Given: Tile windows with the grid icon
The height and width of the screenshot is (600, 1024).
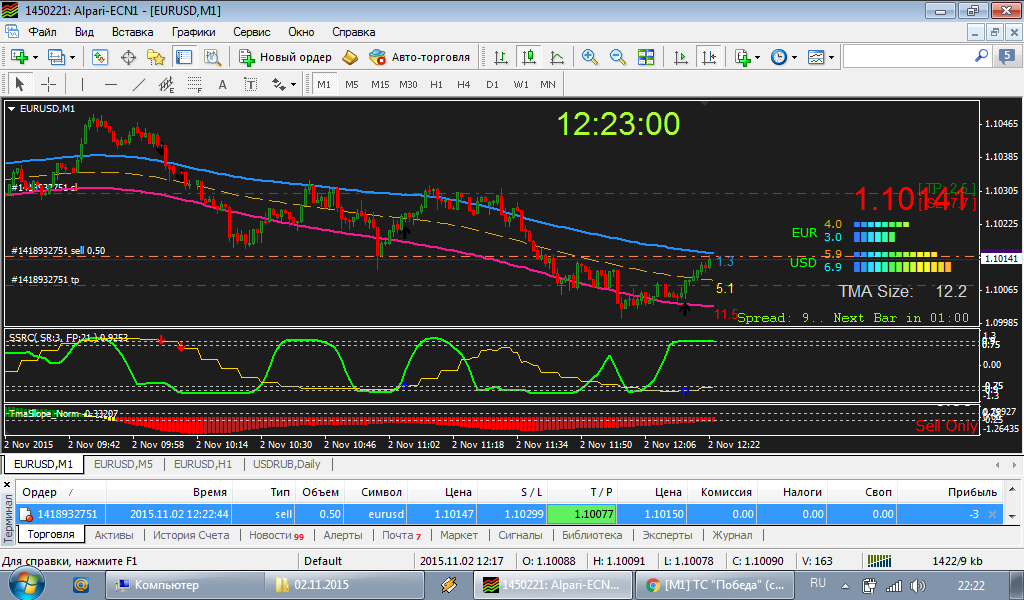Looking at the screenshot, I should (x=646, y=57).
